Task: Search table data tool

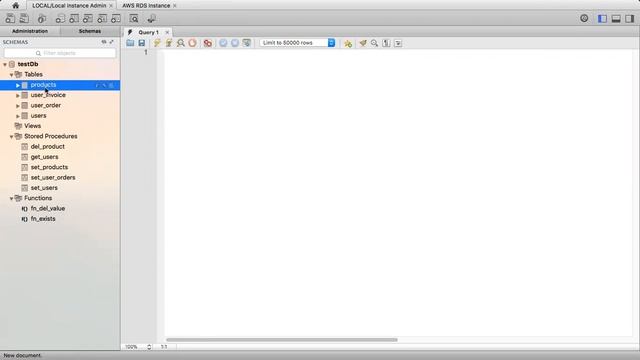Action: 134,18
